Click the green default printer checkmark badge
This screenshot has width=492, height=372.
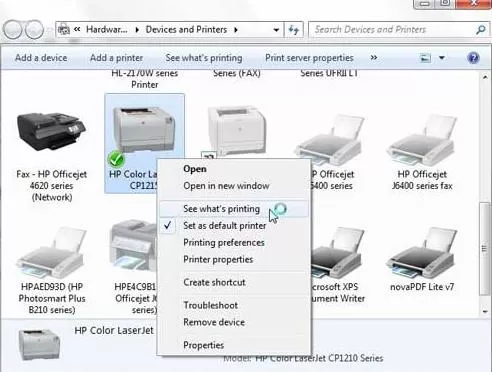(x=116, y=159)
